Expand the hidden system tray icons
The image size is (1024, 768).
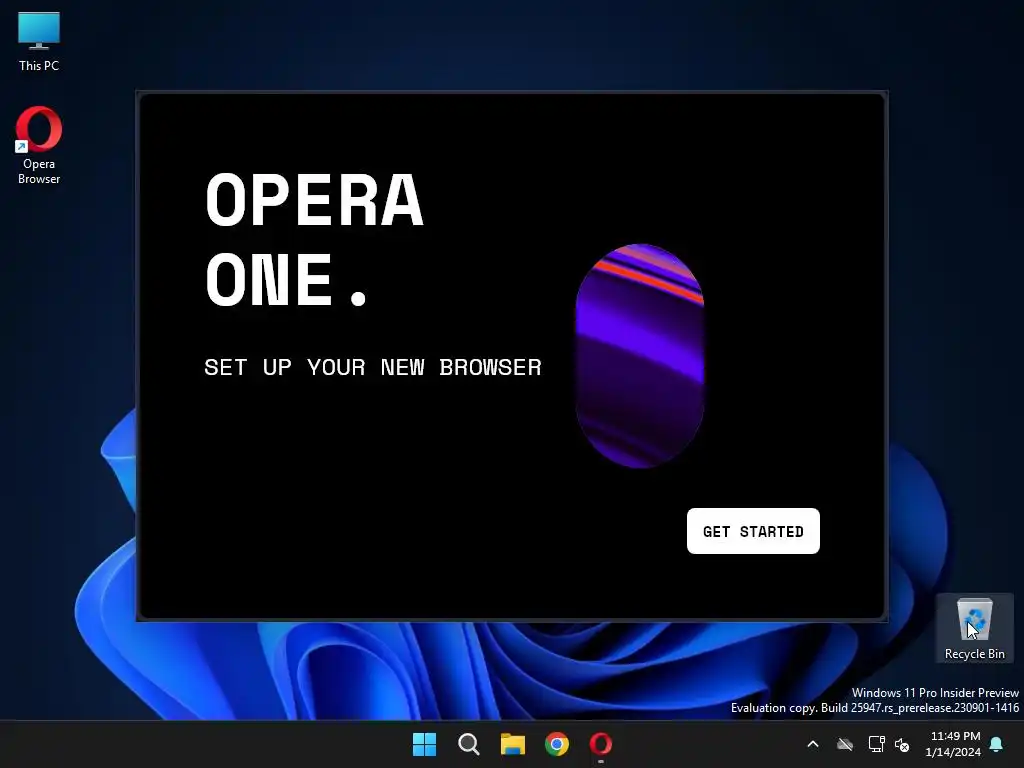tap(813, 744)
